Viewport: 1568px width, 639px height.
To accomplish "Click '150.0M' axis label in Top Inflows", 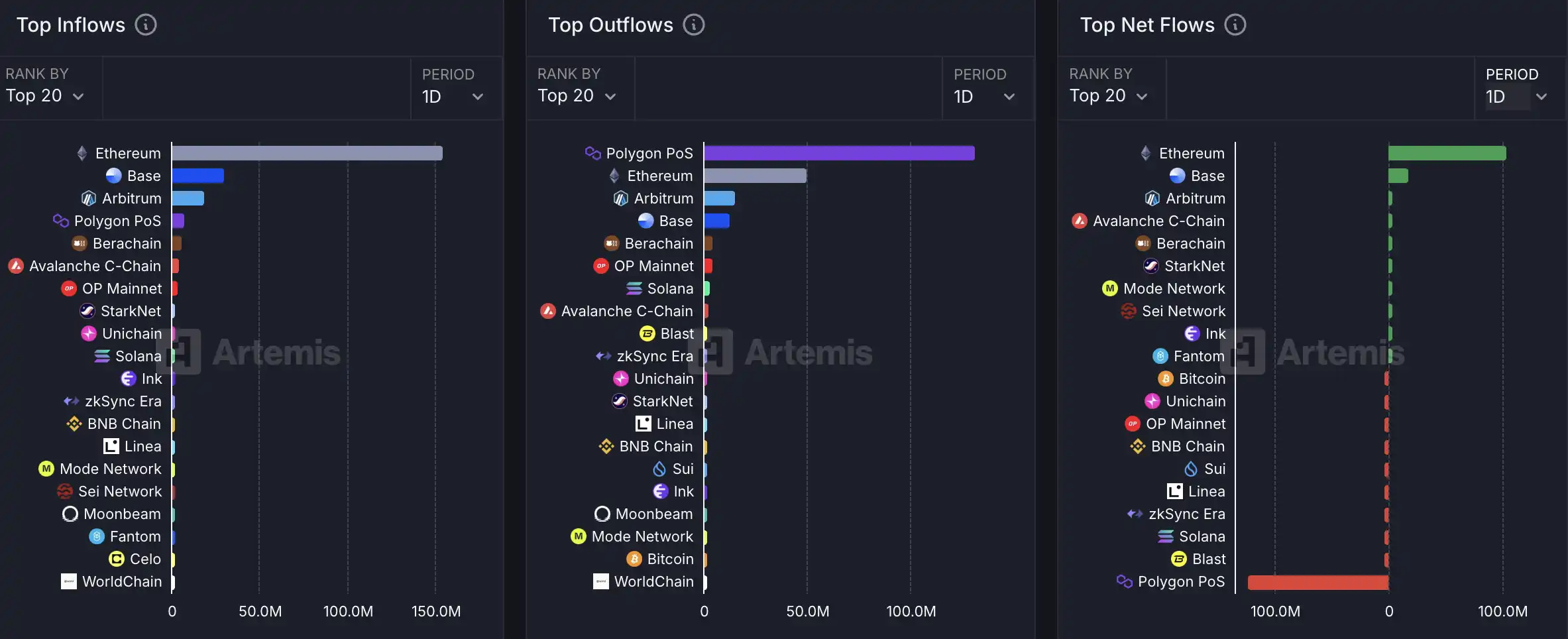I will [x=435, y=611].
